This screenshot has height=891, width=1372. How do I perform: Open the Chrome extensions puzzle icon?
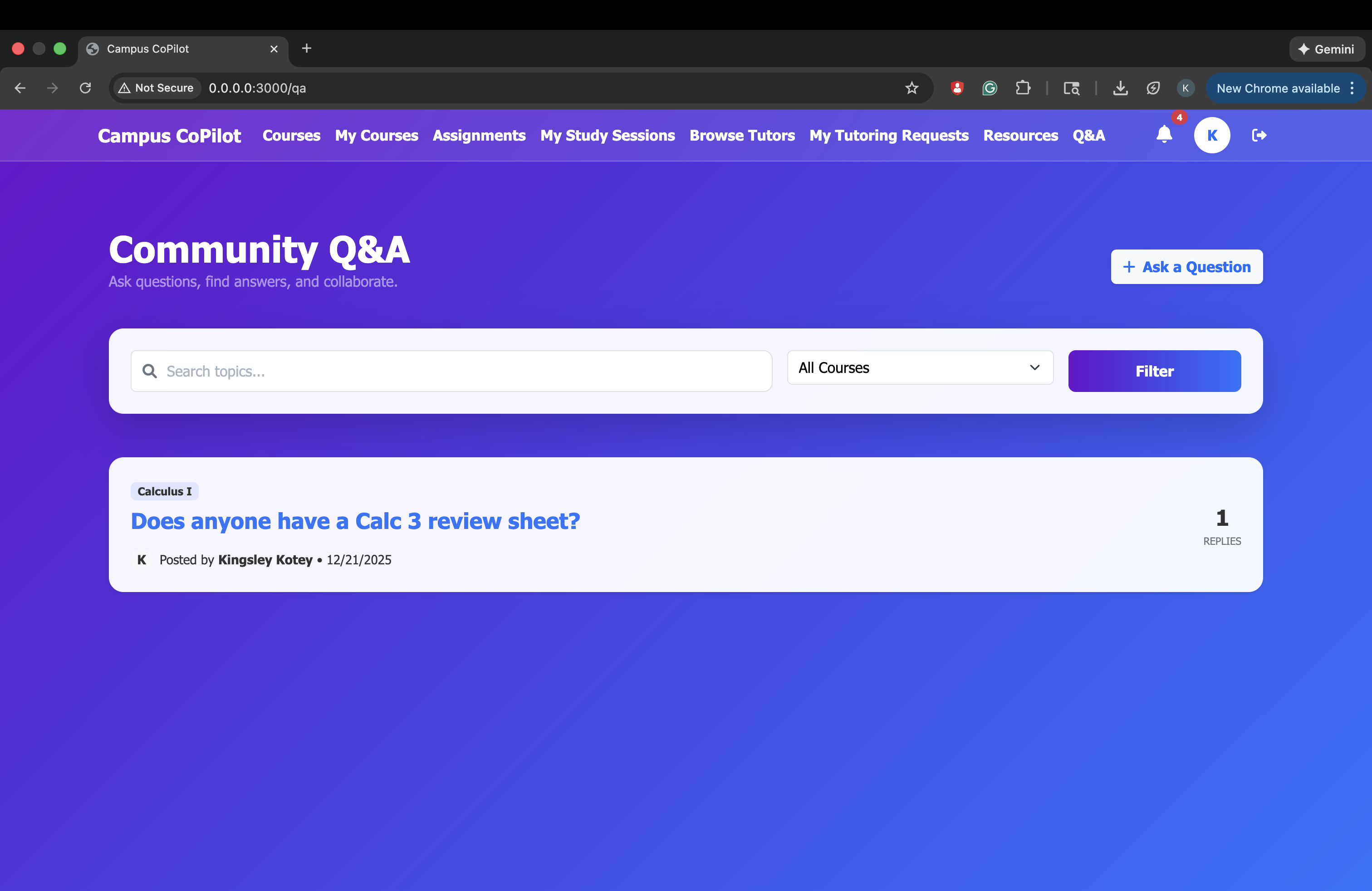pyautogui.click(x=1023, y=88)
